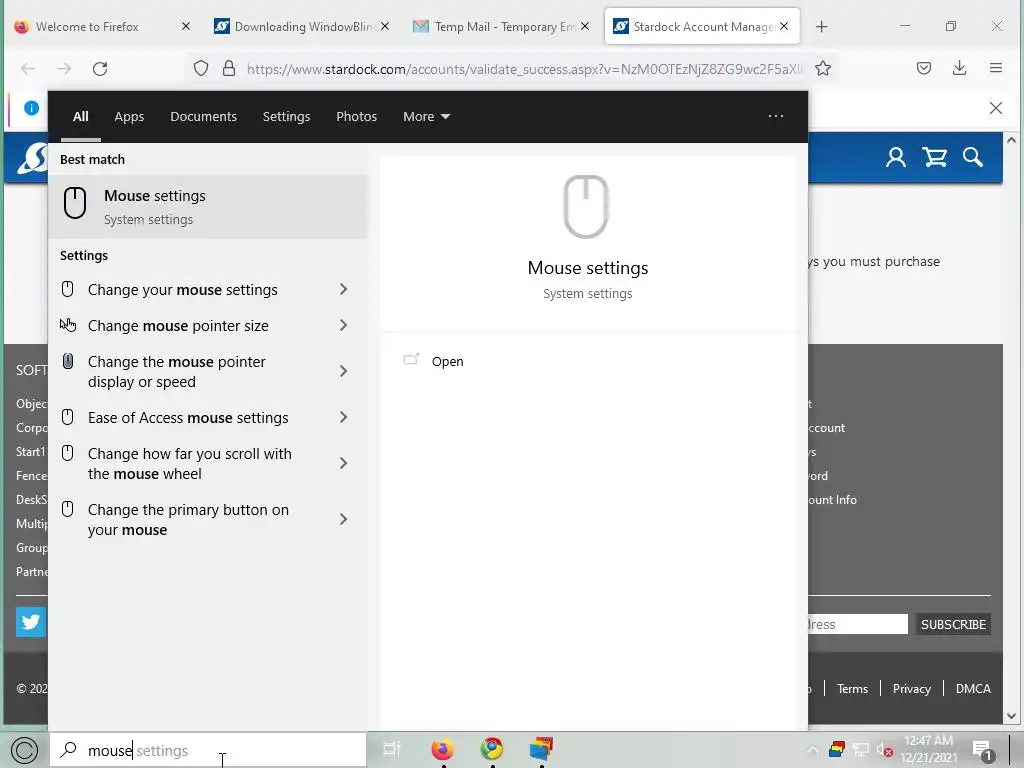
Task: Expand arrow for Change your mouse settings
Action: [343, 289]
